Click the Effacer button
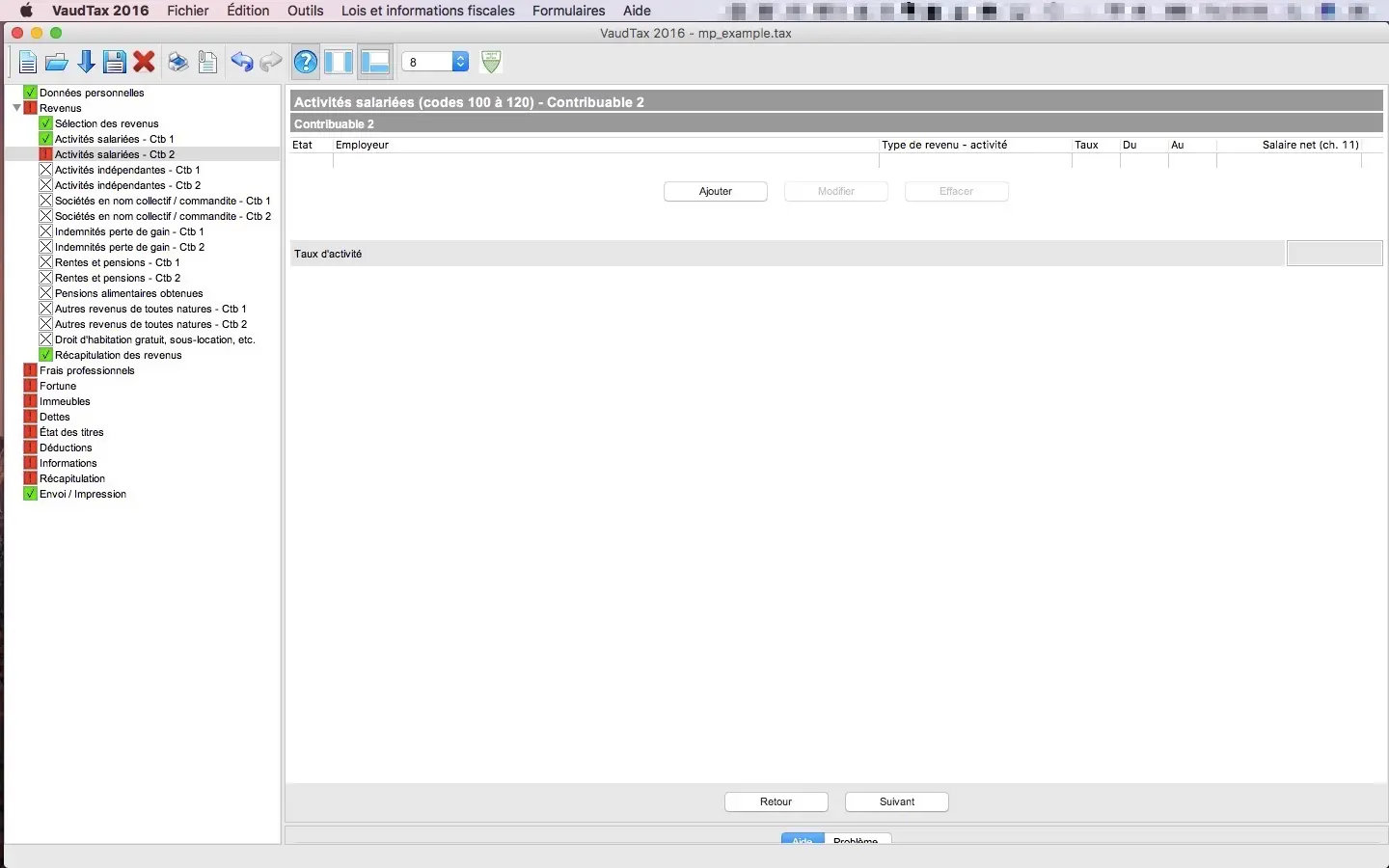1389x868 pixels. click(957, 191)
